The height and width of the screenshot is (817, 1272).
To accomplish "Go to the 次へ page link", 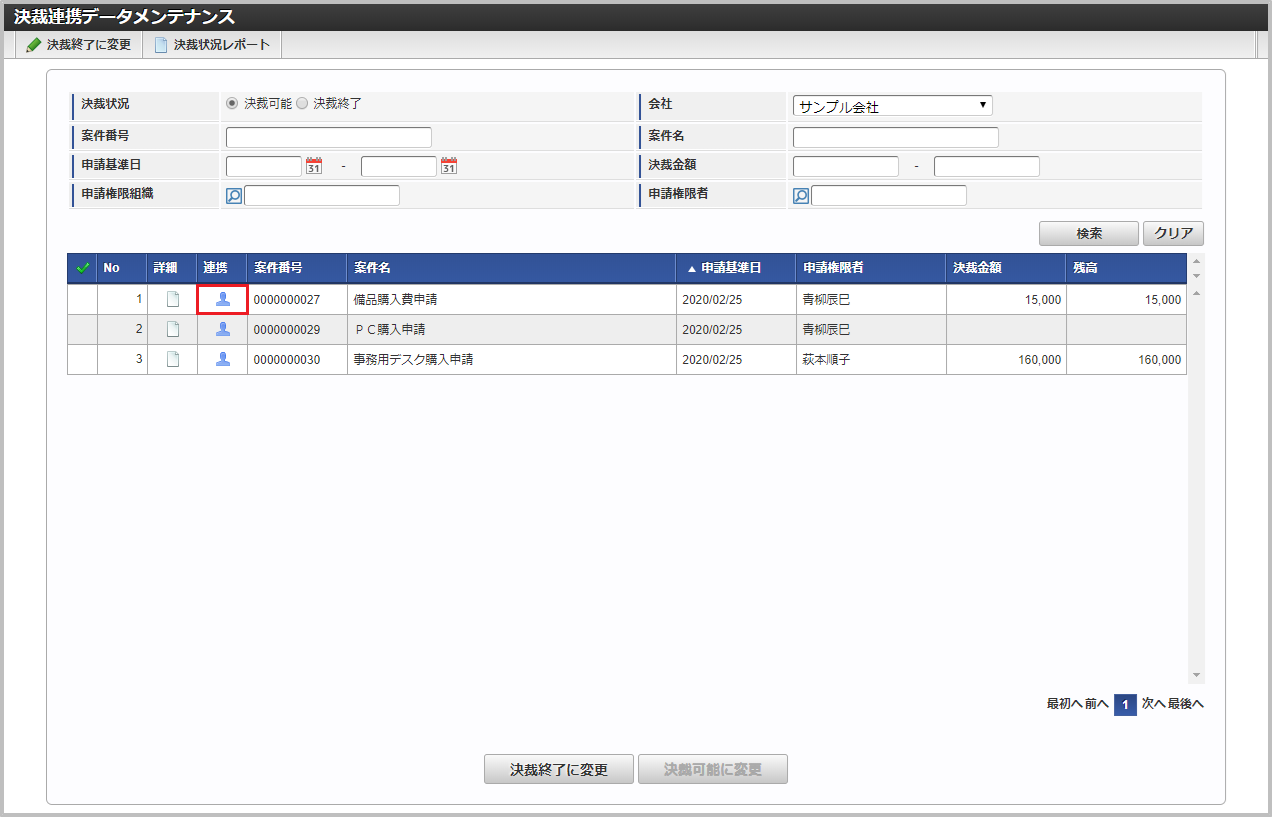I will (1152, 704).
